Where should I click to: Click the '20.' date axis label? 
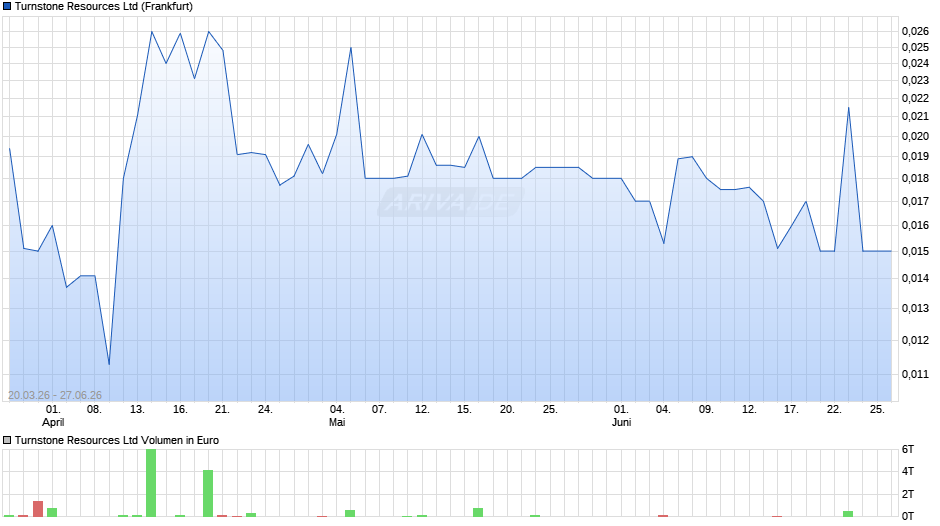pos(507,410)
